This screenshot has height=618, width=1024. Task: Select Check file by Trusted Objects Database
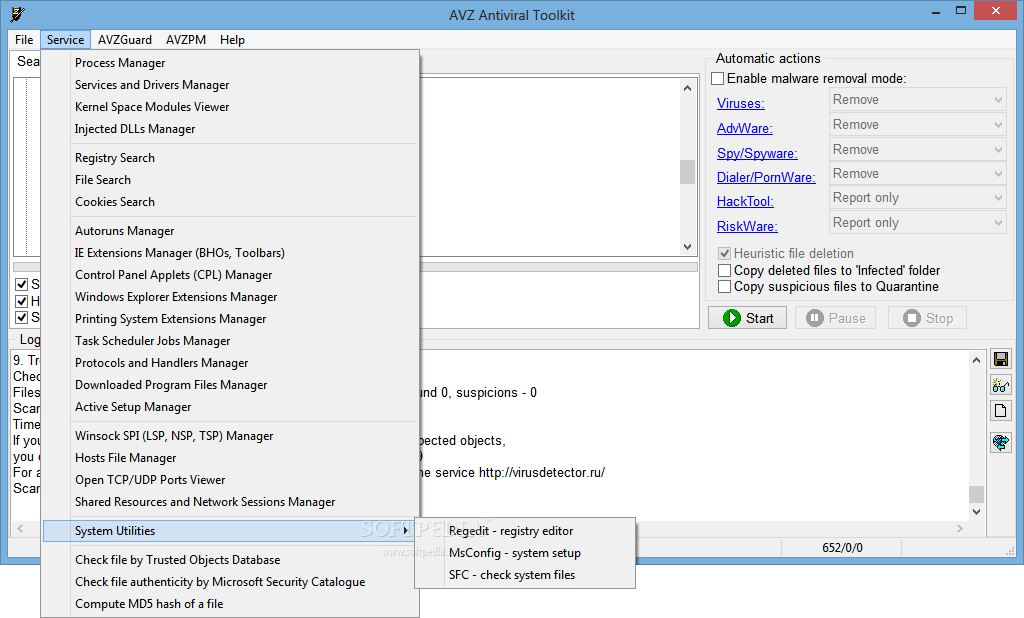230,560
